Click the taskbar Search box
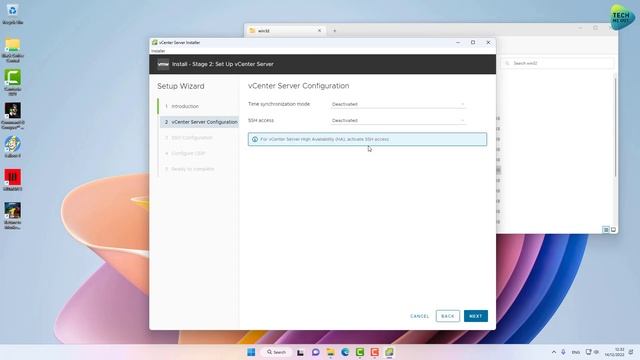Viewport: 640px width, 360px height. tap(276, 352)
